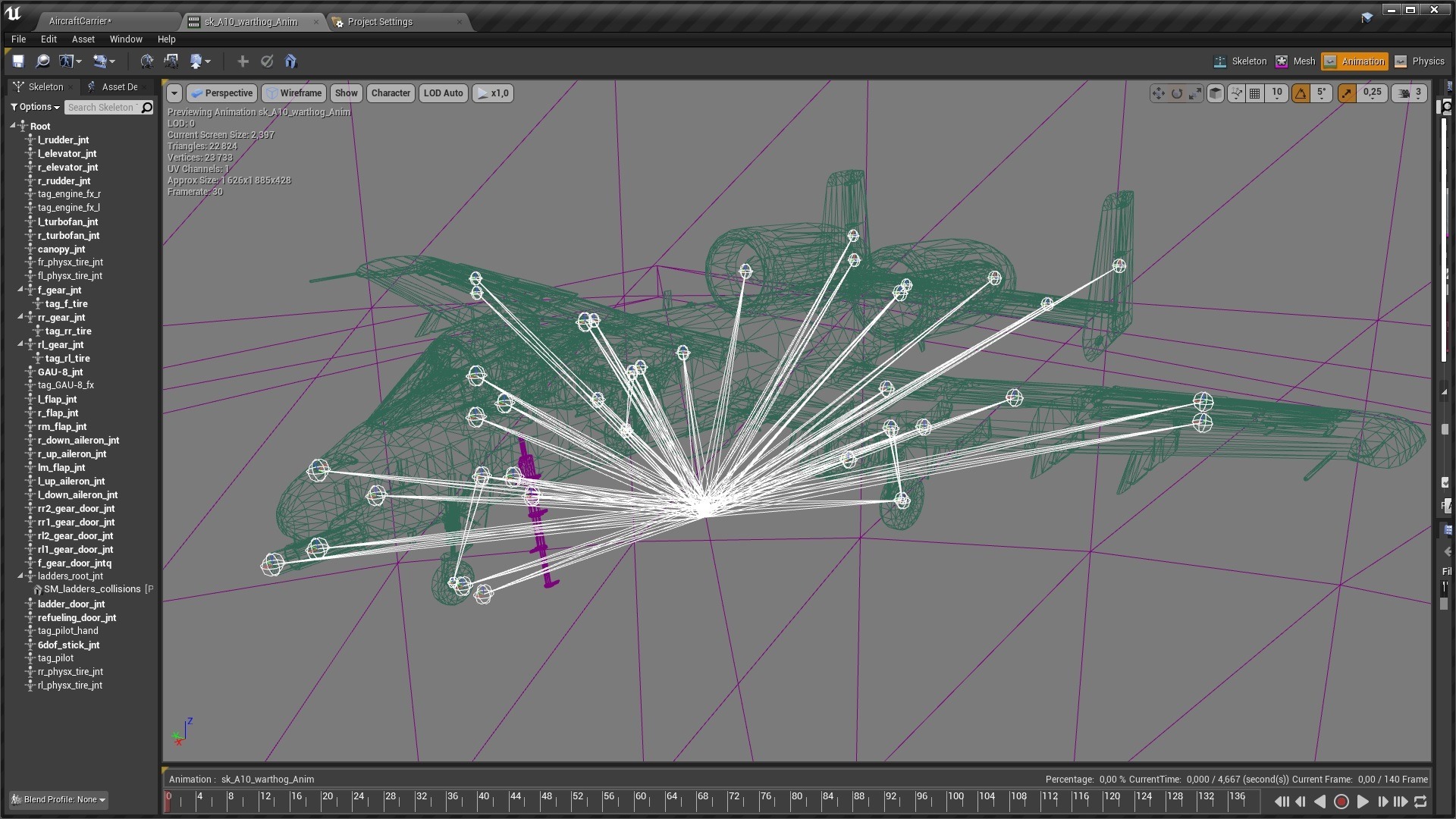The height and width of the screenshot is (819, 1456).
Task: Click the Preview Animation toolbar icon
Action: coord(100,61)
